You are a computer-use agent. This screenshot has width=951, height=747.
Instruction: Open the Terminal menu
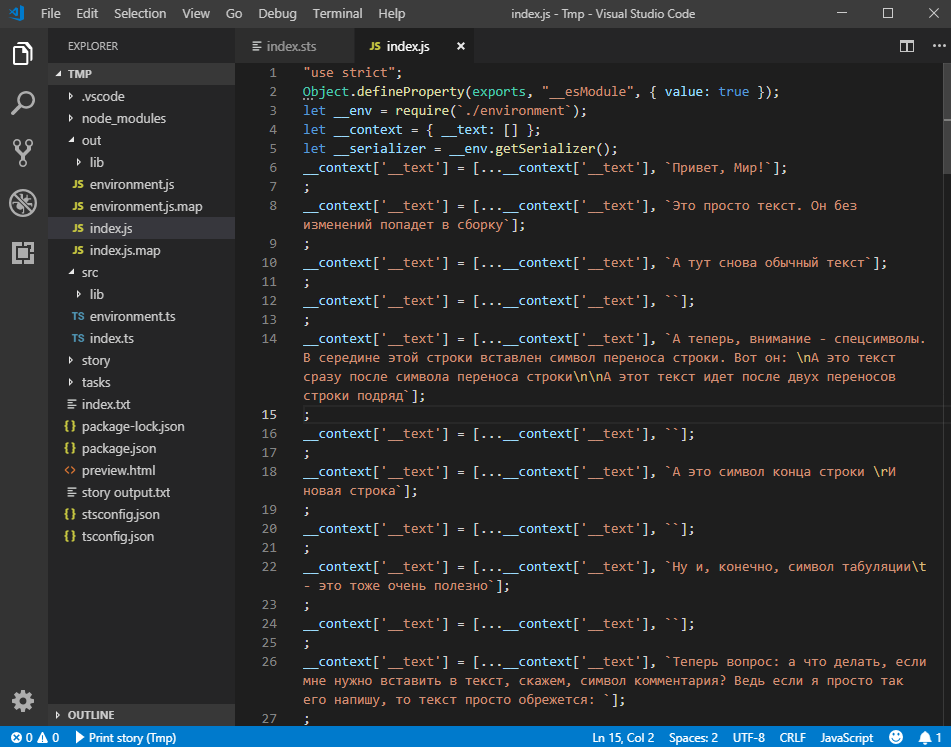click(x=337, y=14)
